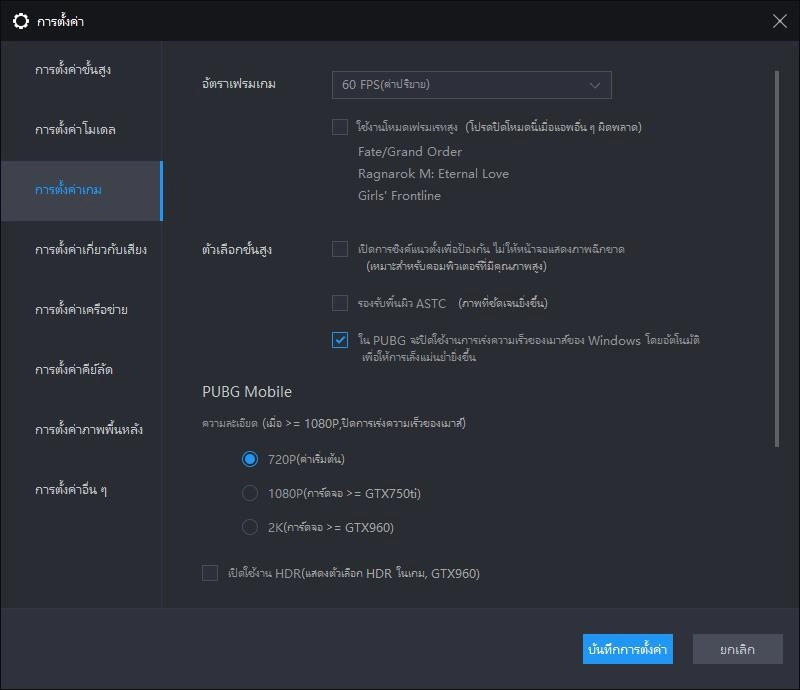Select 2K resolution radio button
The height and width of the screenshot is (690, 800).
tap(250, 527)
